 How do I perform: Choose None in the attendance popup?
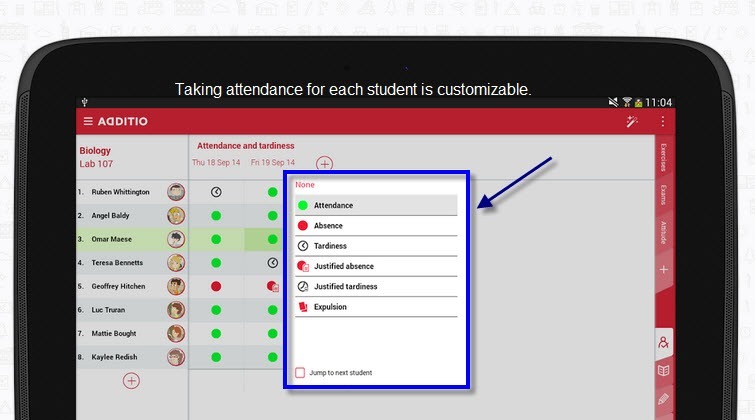pos(305,184)
